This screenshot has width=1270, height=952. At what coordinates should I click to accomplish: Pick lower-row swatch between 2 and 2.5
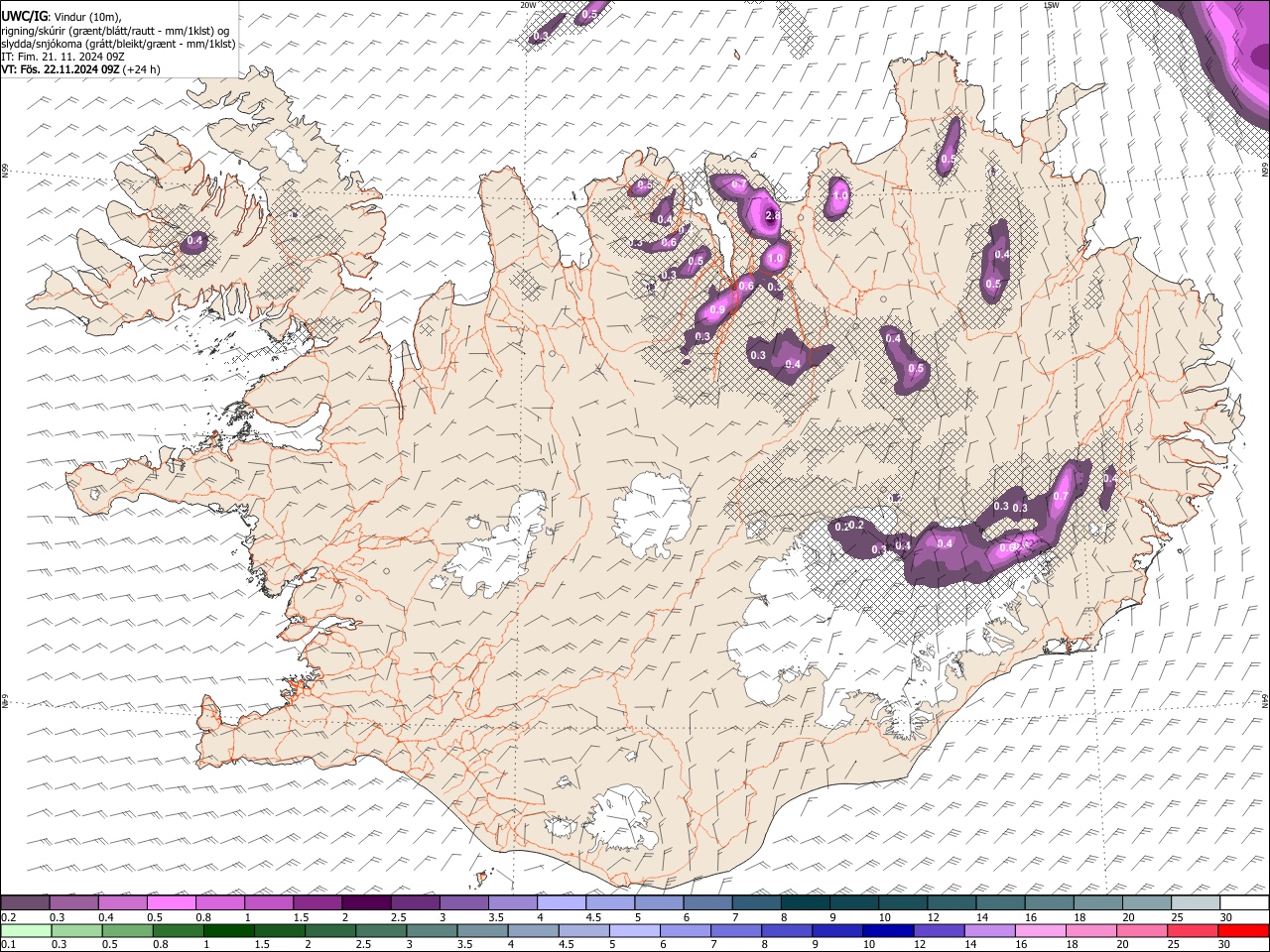click(329, 930)
